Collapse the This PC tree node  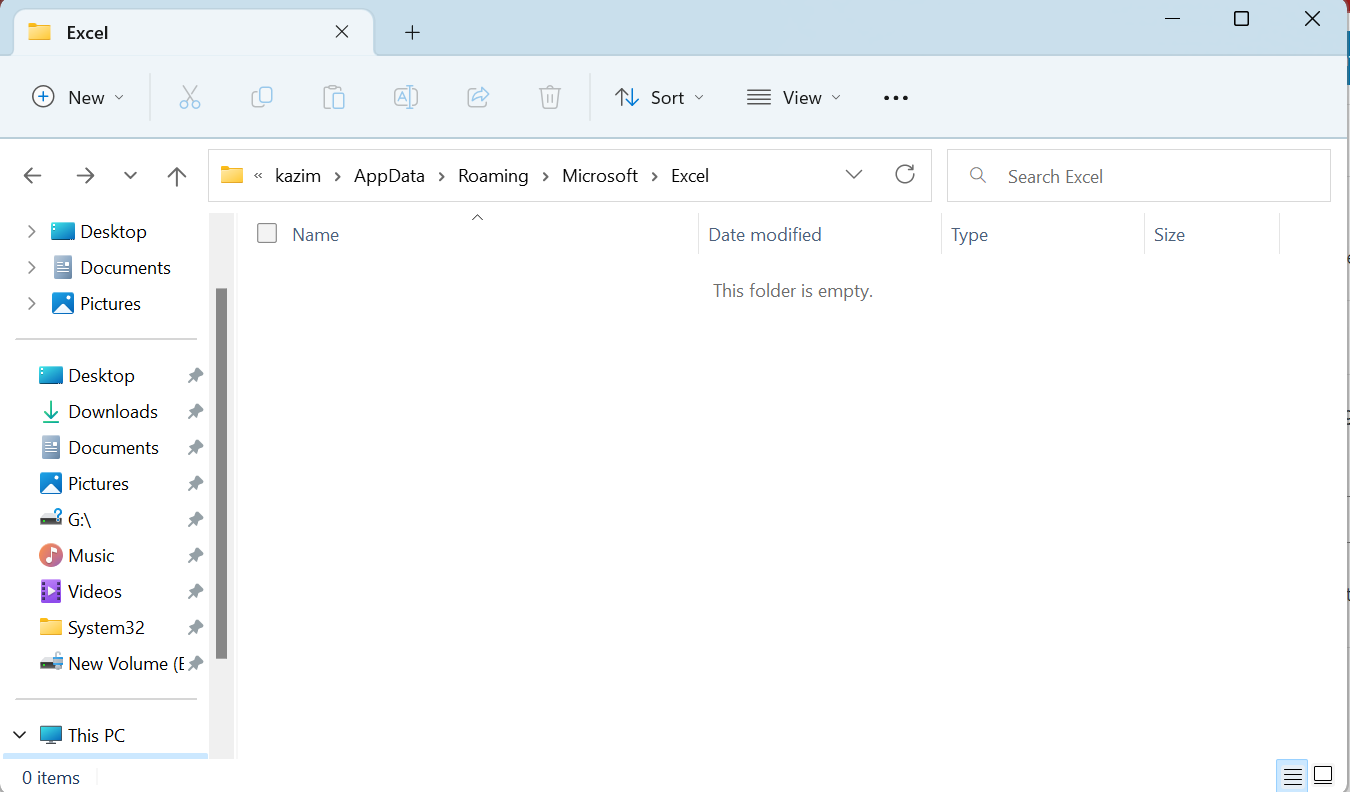(20, 735)
